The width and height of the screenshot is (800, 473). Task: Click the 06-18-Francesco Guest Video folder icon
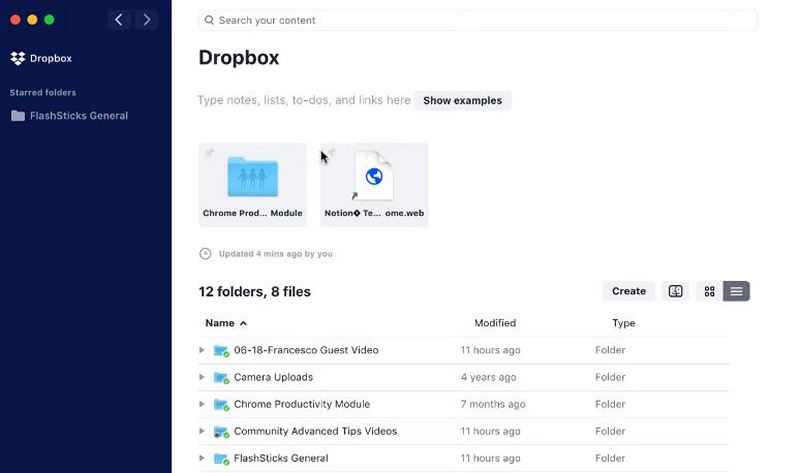[x=221, y=351]
